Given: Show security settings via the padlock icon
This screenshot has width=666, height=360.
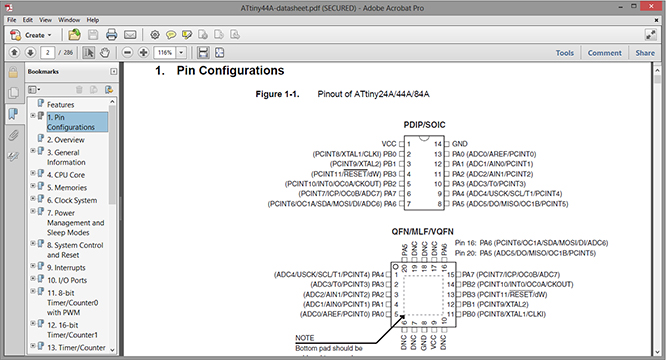Looking at the screenshot, I should tap(13, 72).
